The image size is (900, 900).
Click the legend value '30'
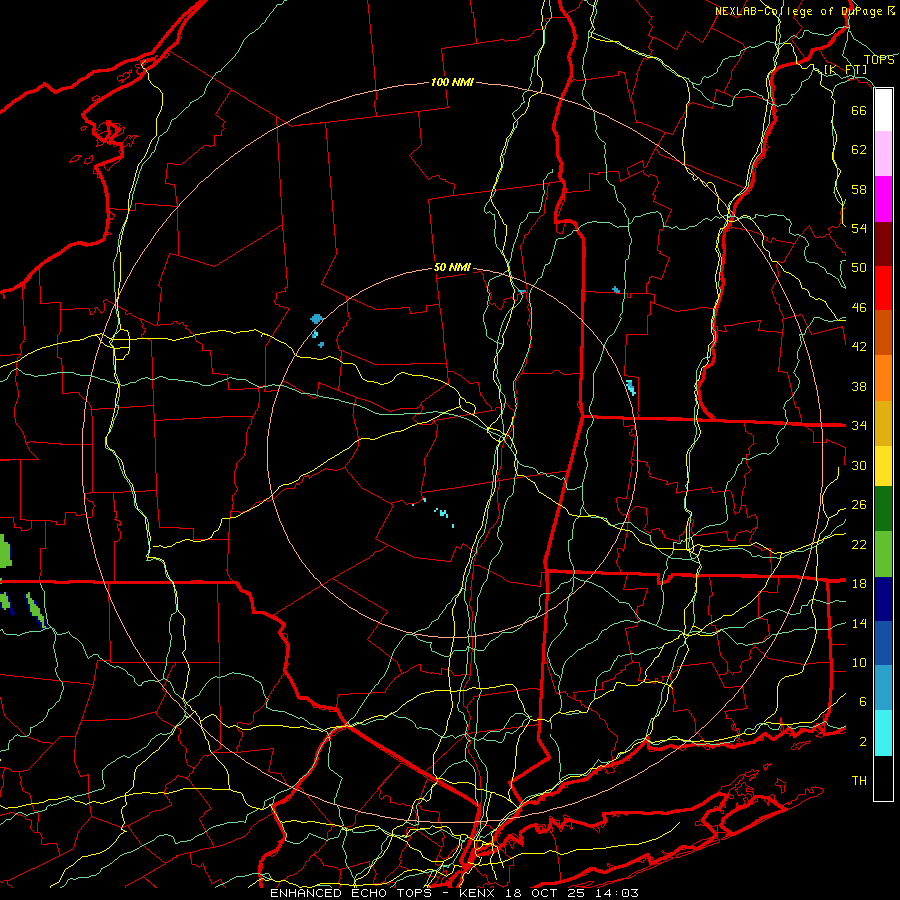tap(859, 465)
